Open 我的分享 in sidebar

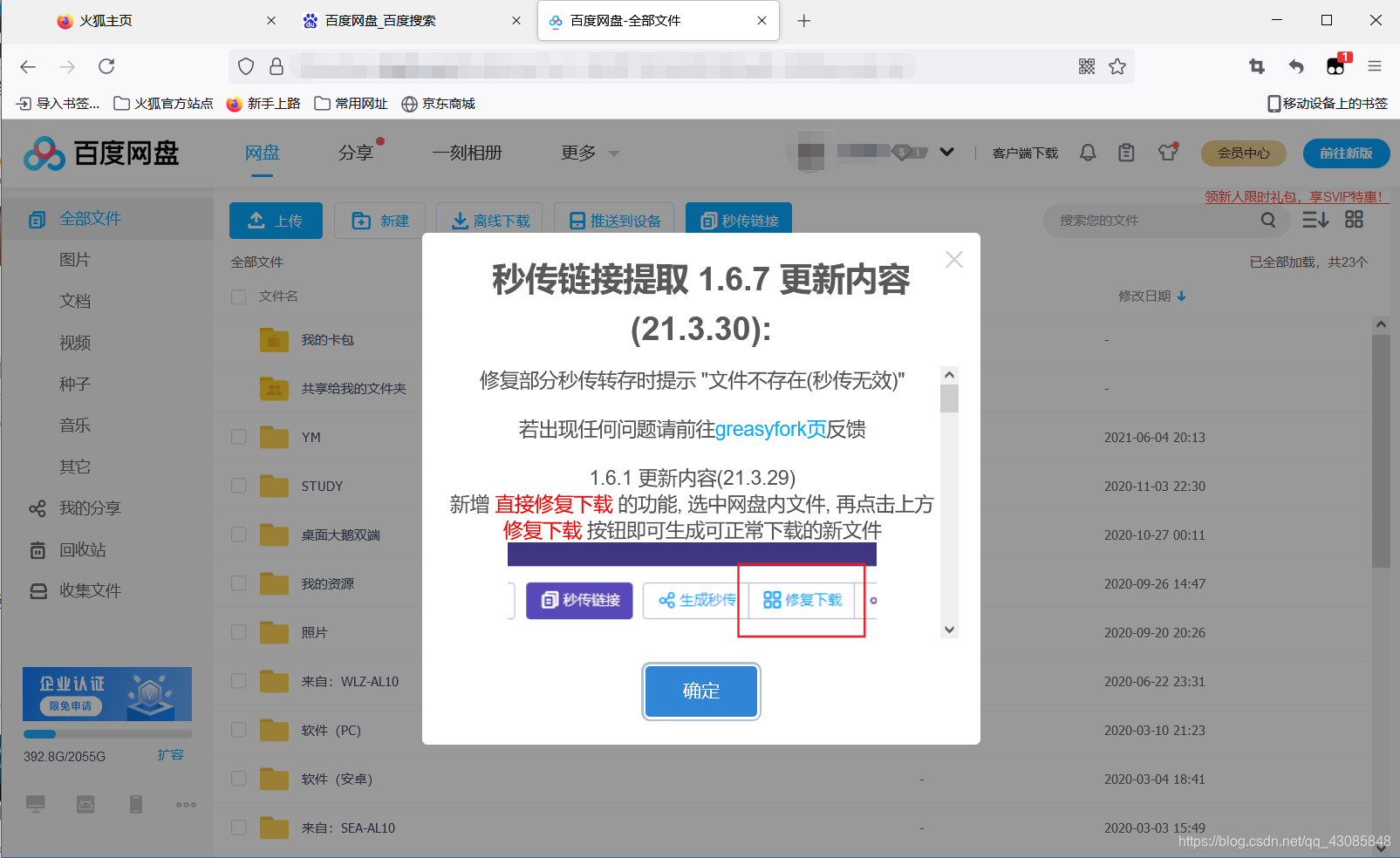coord(90,508)
